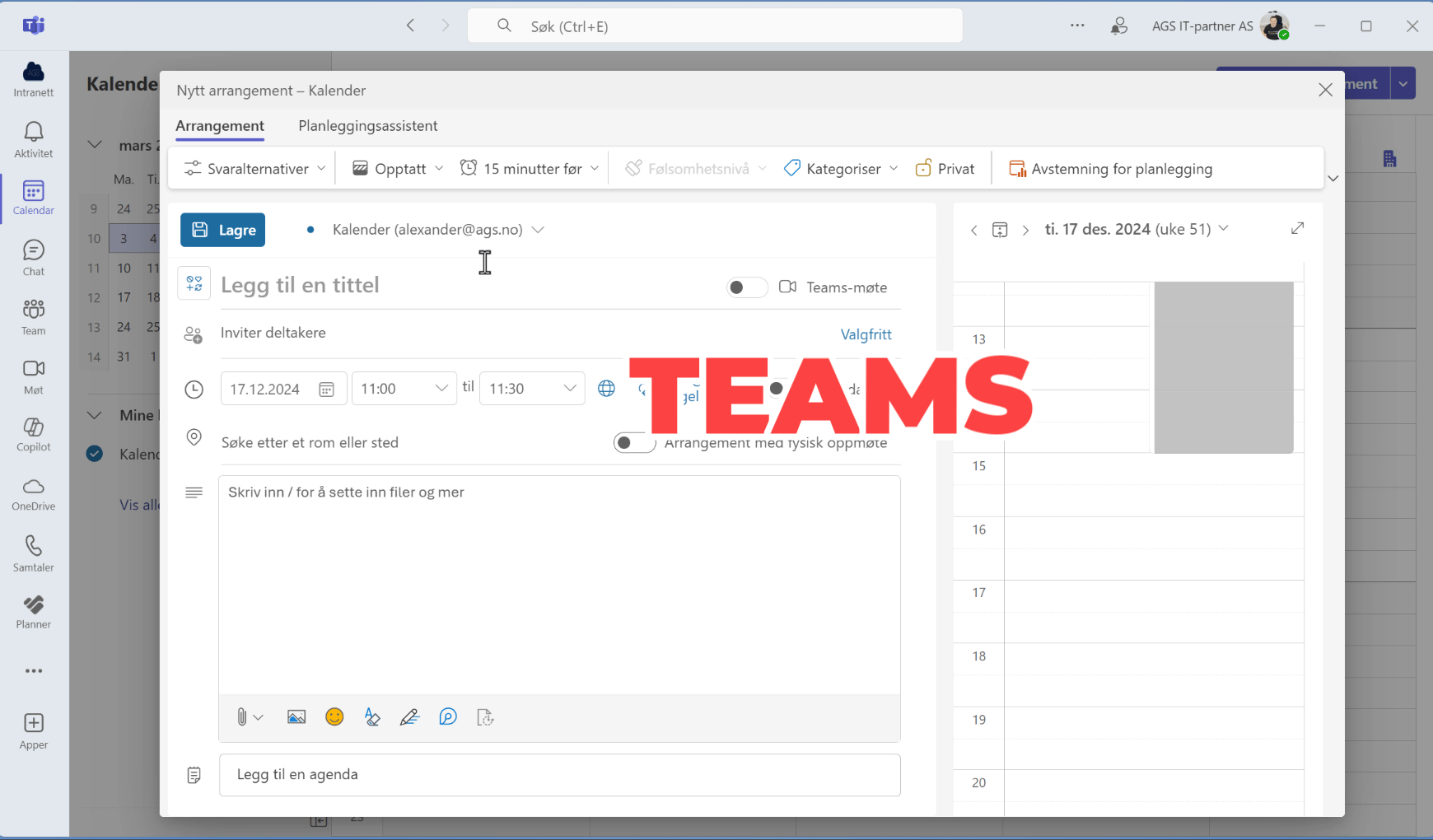Open the people/contacts icon in the title bar
The height and width of the screenshot is (840, 1433).
[x=1118, y=26]
